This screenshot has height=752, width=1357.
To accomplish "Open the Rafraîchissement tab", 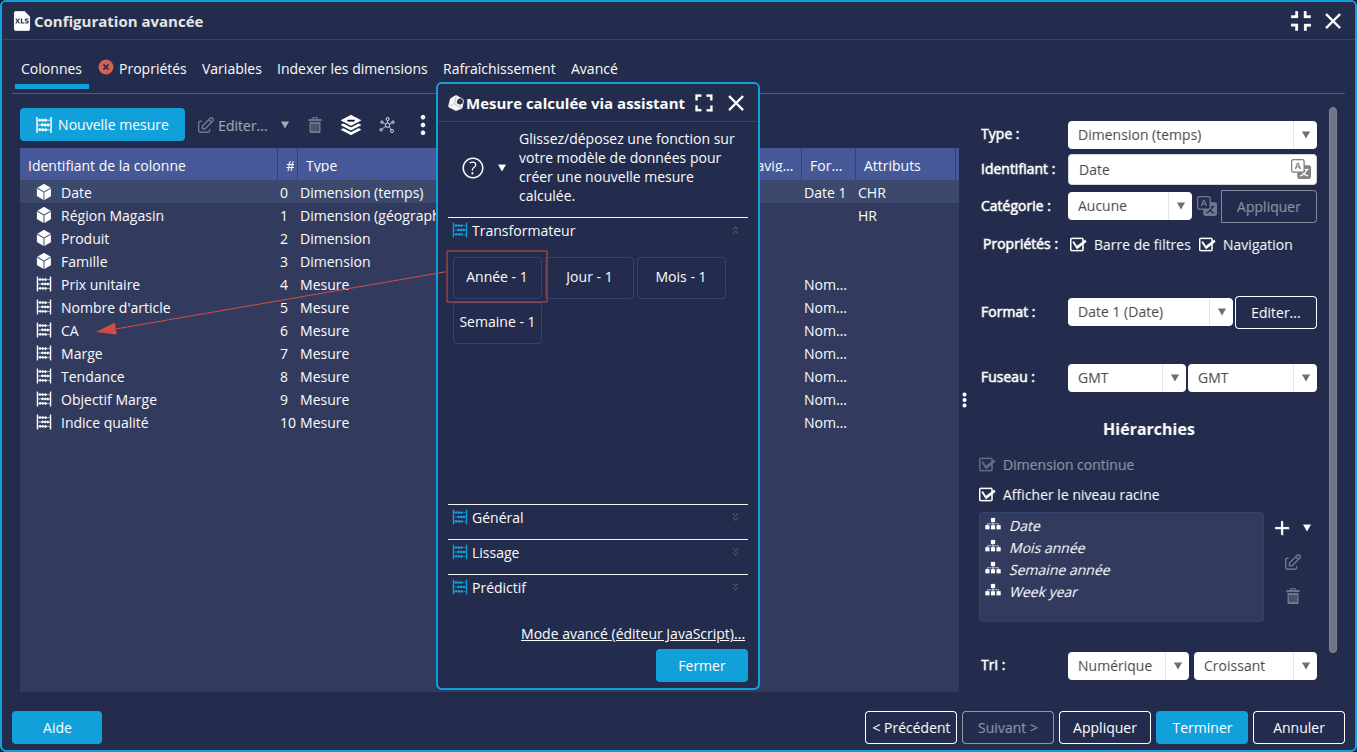I will point(499,69).
